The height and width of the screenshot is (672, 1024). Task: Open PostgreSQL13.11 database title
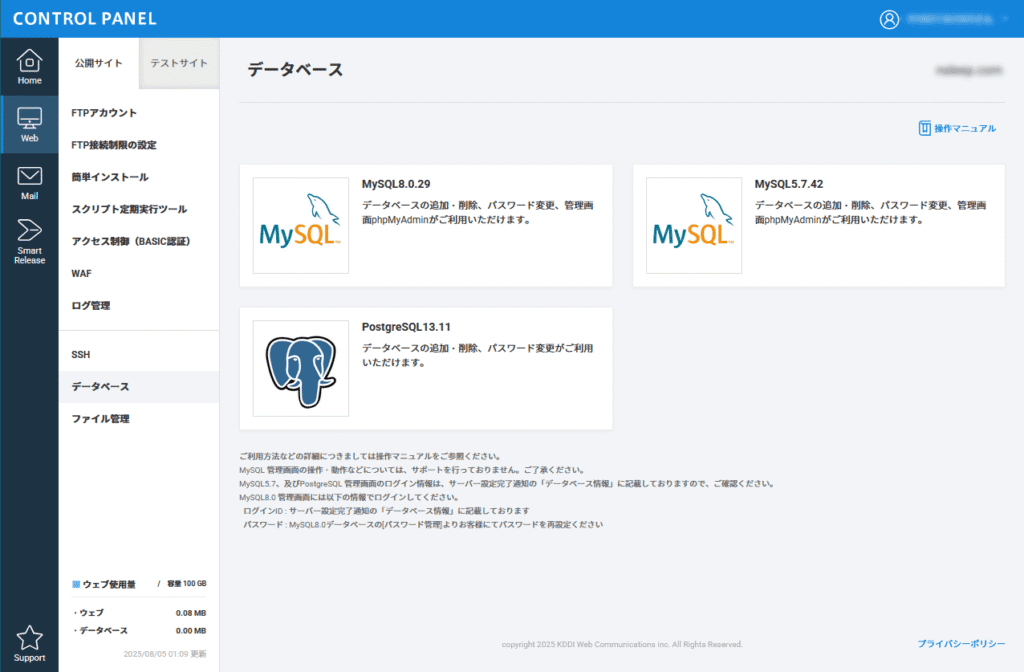pos(406,327)
